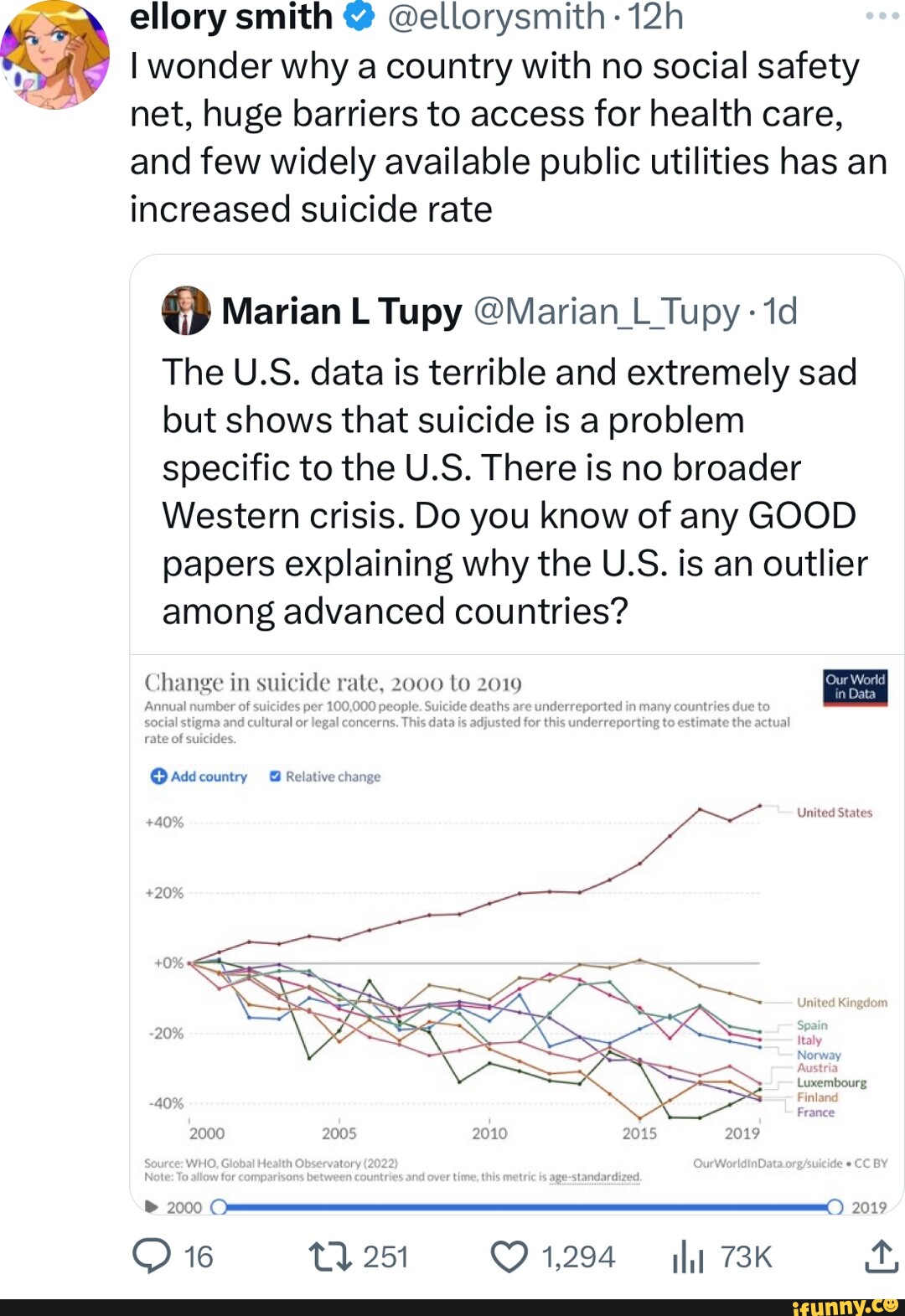905x1316 pixels.
Task: Click ellory smith's verified badge
Action: click(359, 17)
